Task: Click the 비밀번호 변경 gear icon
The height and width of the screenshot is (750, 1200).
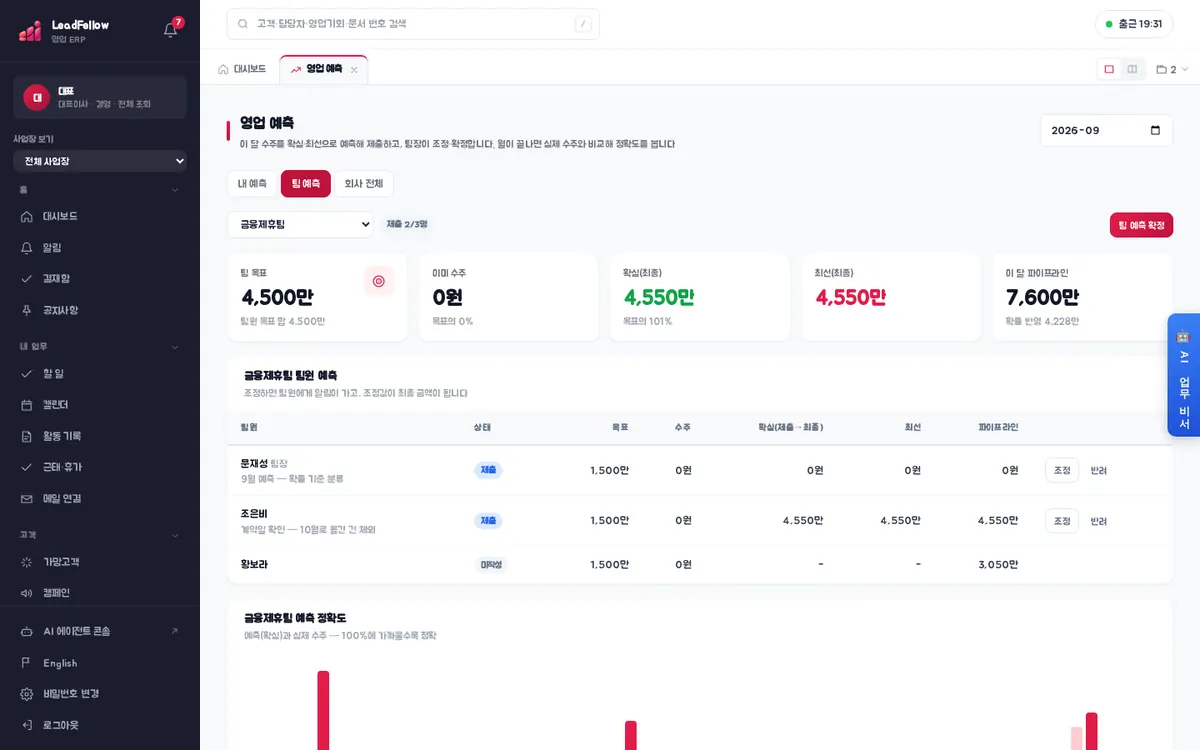Action: tap(27, 694)
